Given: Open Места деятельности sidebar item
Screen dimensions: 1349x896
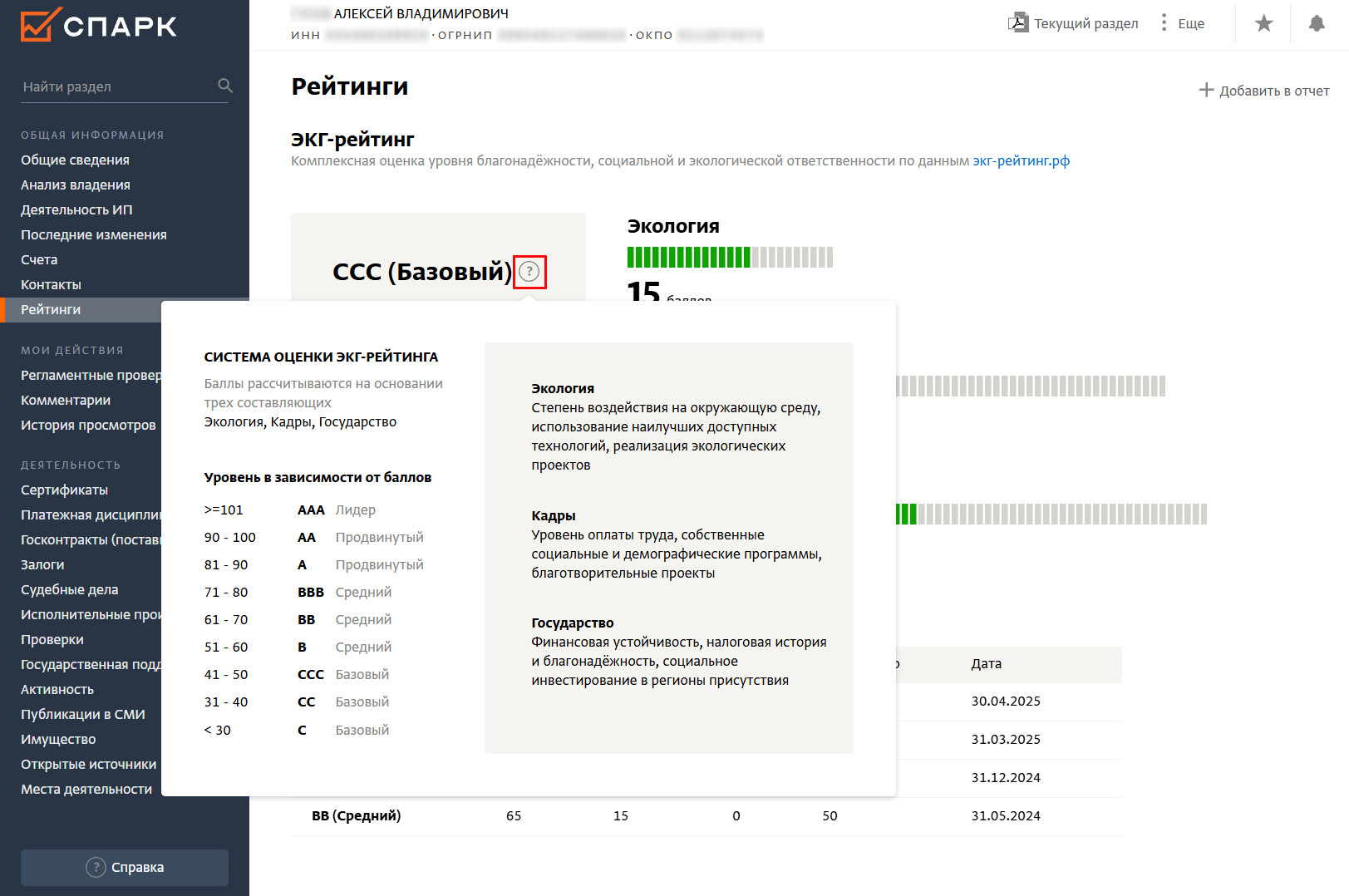Looking at the screenshot, I should pyautogui.click(x=86, y=789).
